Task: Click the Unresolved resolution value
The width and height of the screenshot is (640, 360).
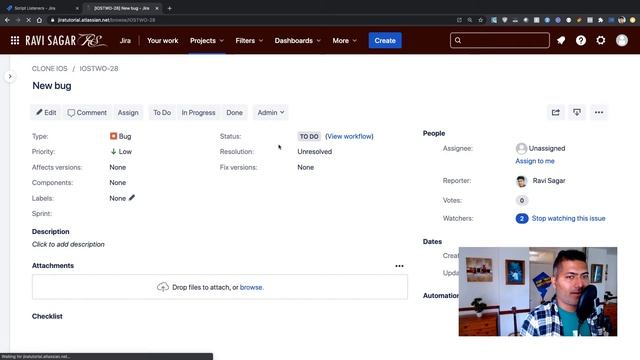Action: (315, 151)
